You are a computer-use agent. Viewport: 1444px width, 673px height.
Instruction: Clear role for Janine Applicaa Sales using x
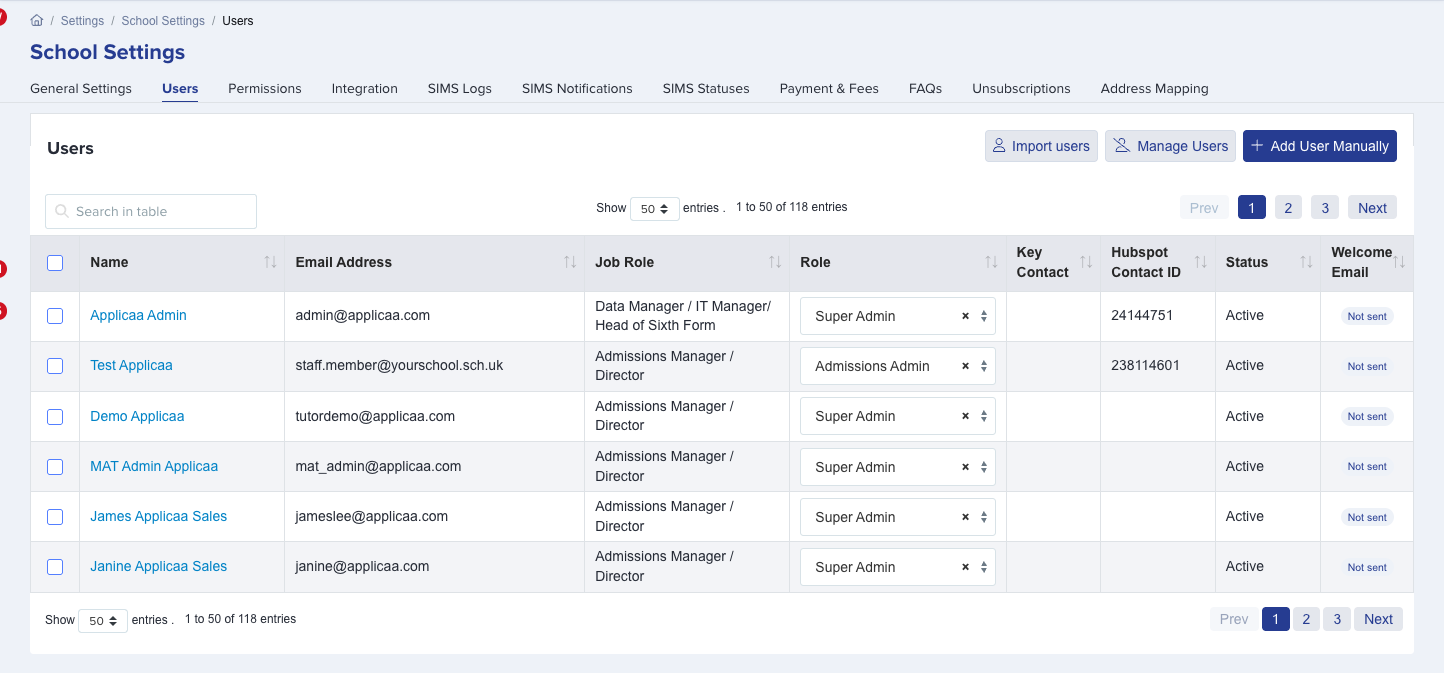tap(965, 567)
